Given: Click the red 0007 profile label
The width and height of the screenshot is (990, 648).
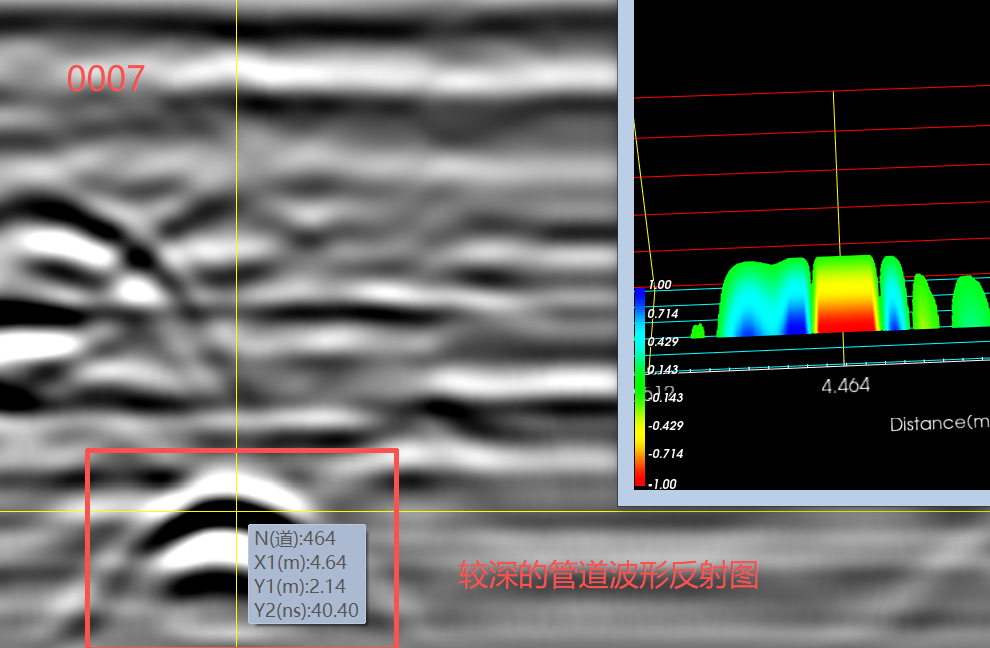Looking at the screenshot, I should tap(106, 79).
